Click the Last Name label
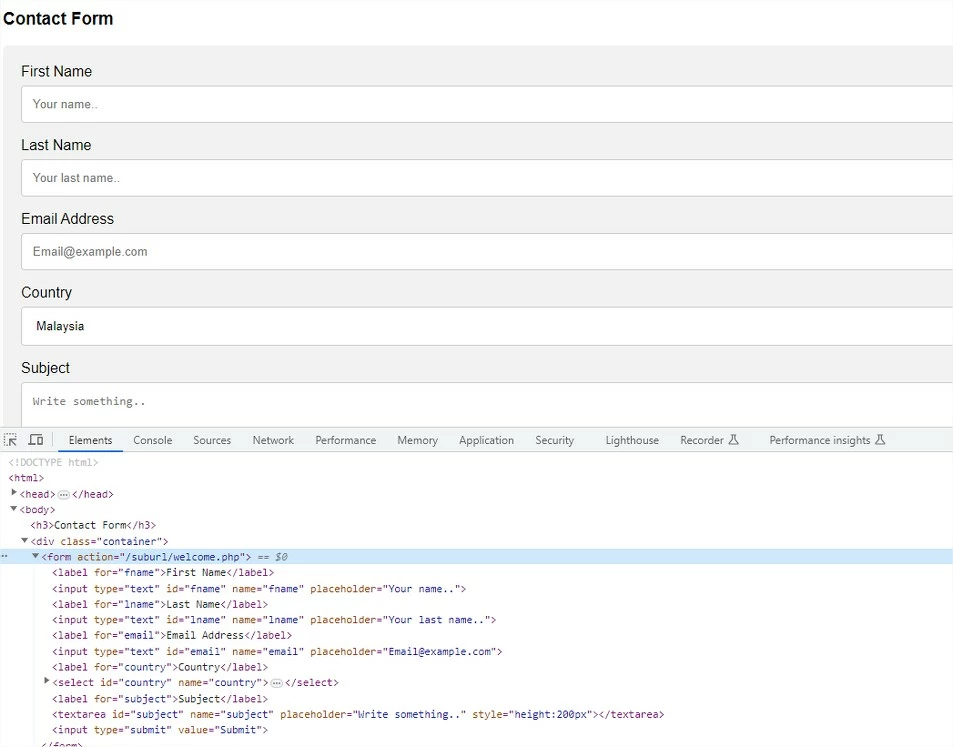 (56, 145)
